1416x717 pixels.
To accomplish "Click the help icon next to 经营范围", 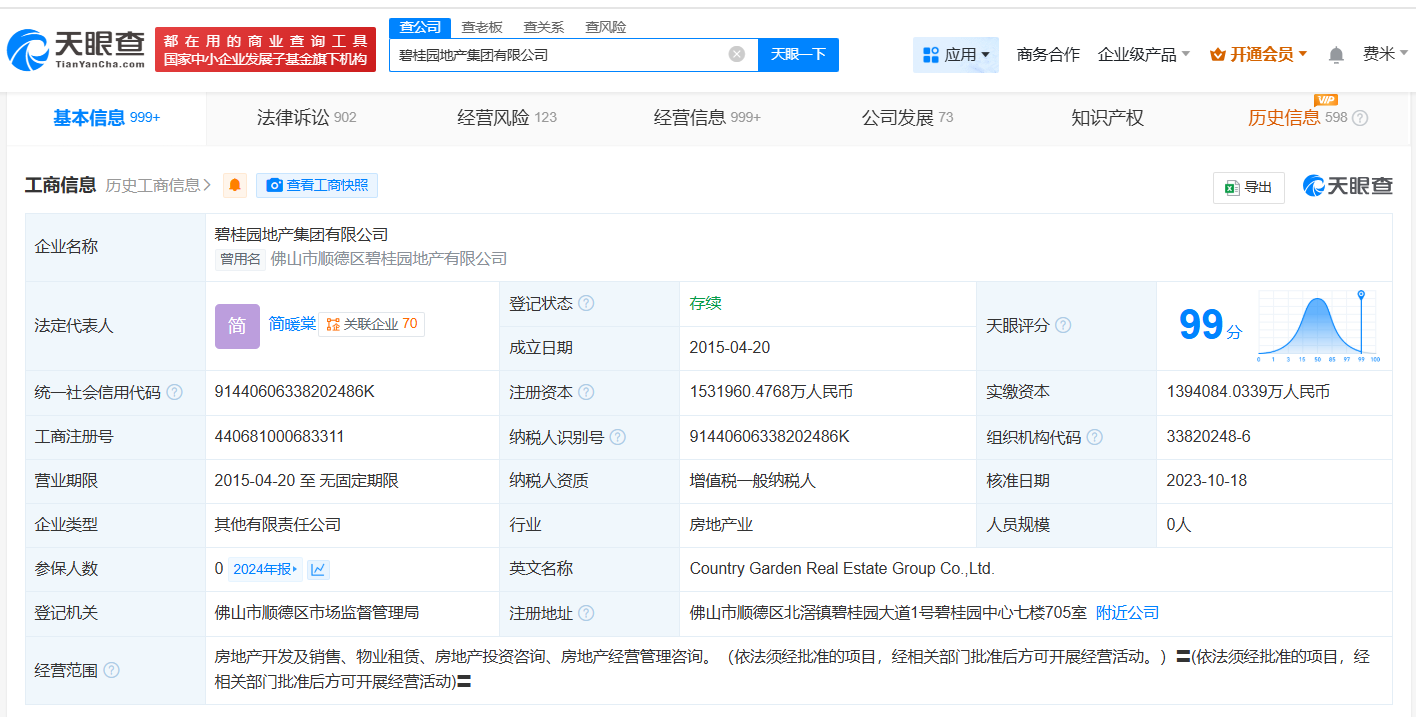I will (111, 670).
